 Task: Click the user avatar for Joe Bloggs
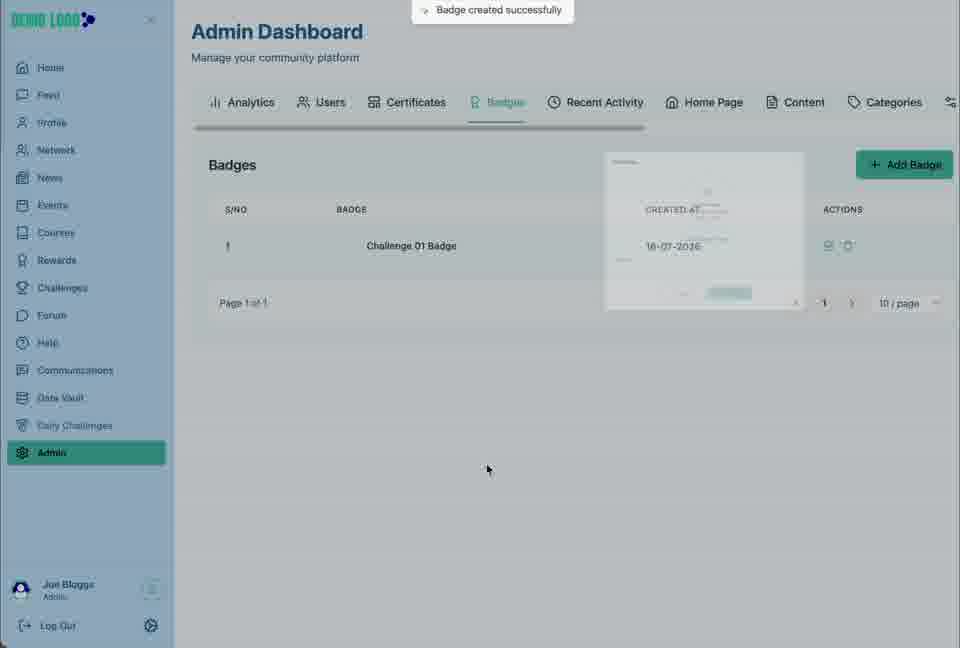coord(21,589)
